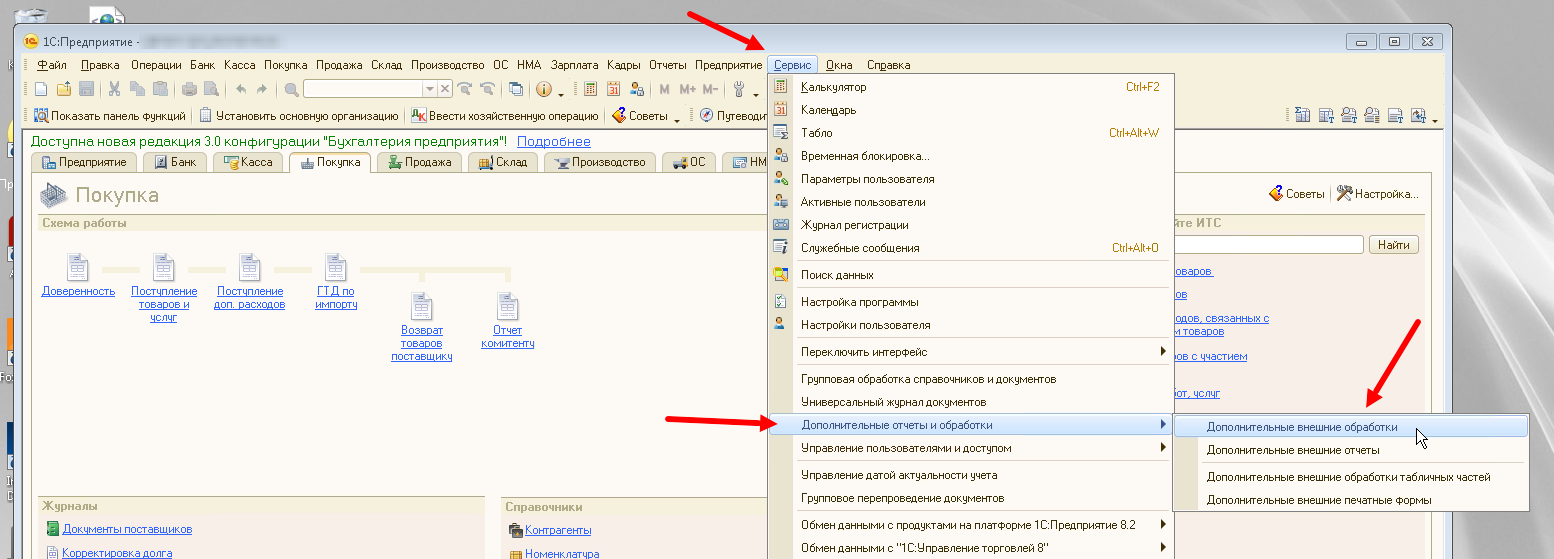Image resolution: width=1554 pixels, height=559 pixels.
Task: Switch to the Склад tab
Action: point(503,162)
